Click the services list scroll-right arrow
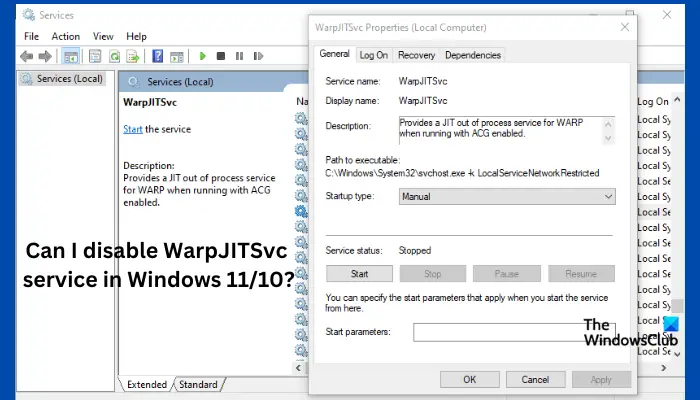 tap(664, 368)
